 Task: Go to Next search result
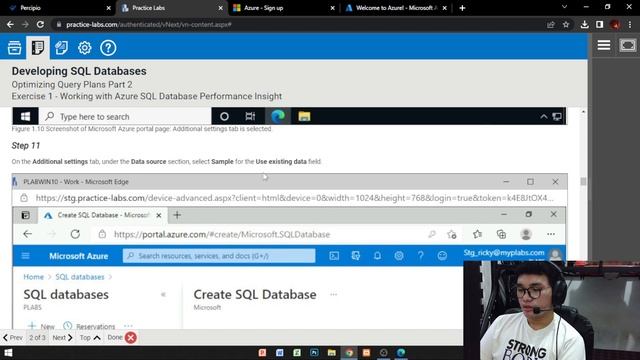[x=62, y=338]
